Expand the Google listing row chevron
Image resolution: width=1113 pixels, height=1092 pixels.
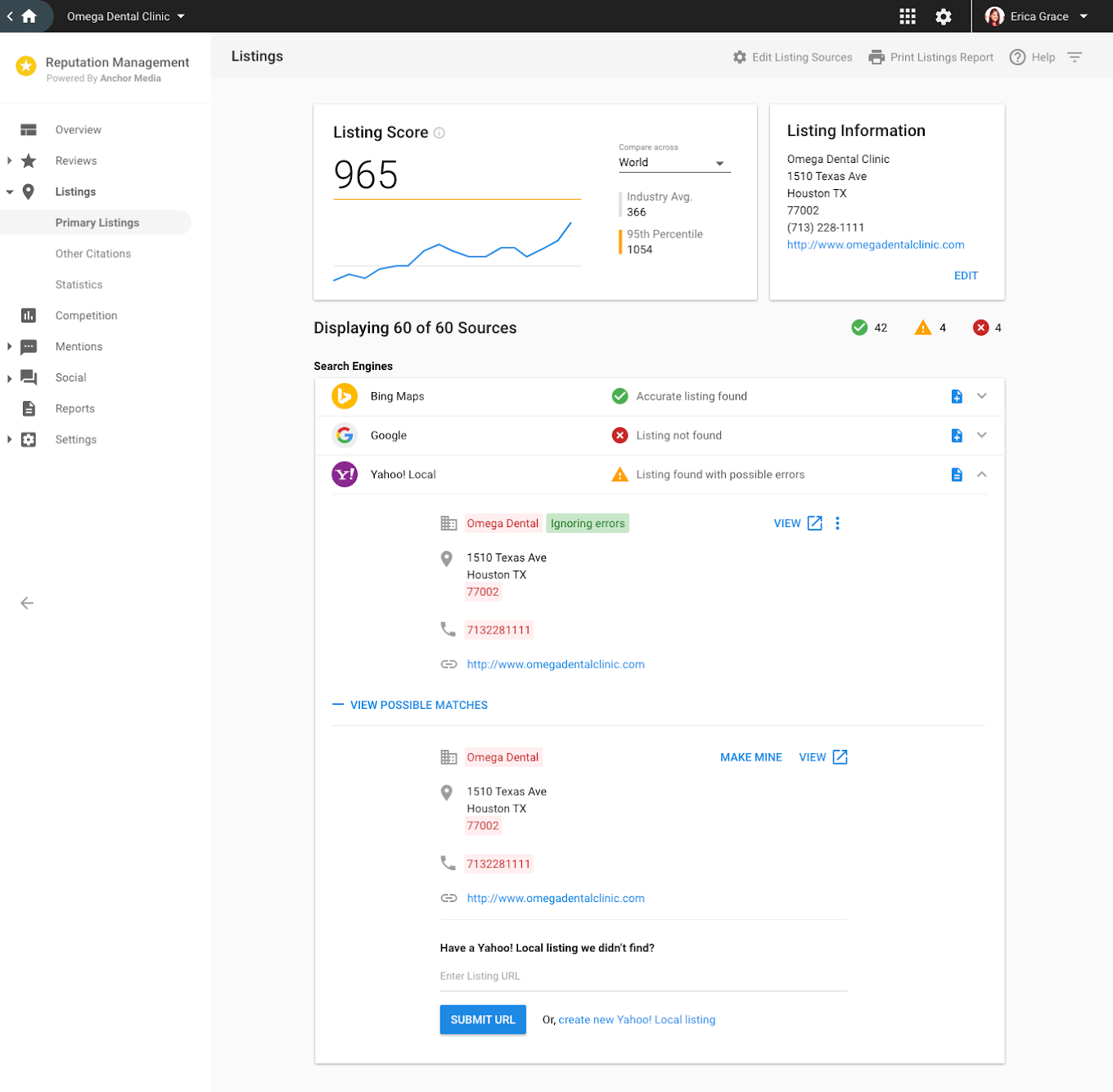point(982,435)
